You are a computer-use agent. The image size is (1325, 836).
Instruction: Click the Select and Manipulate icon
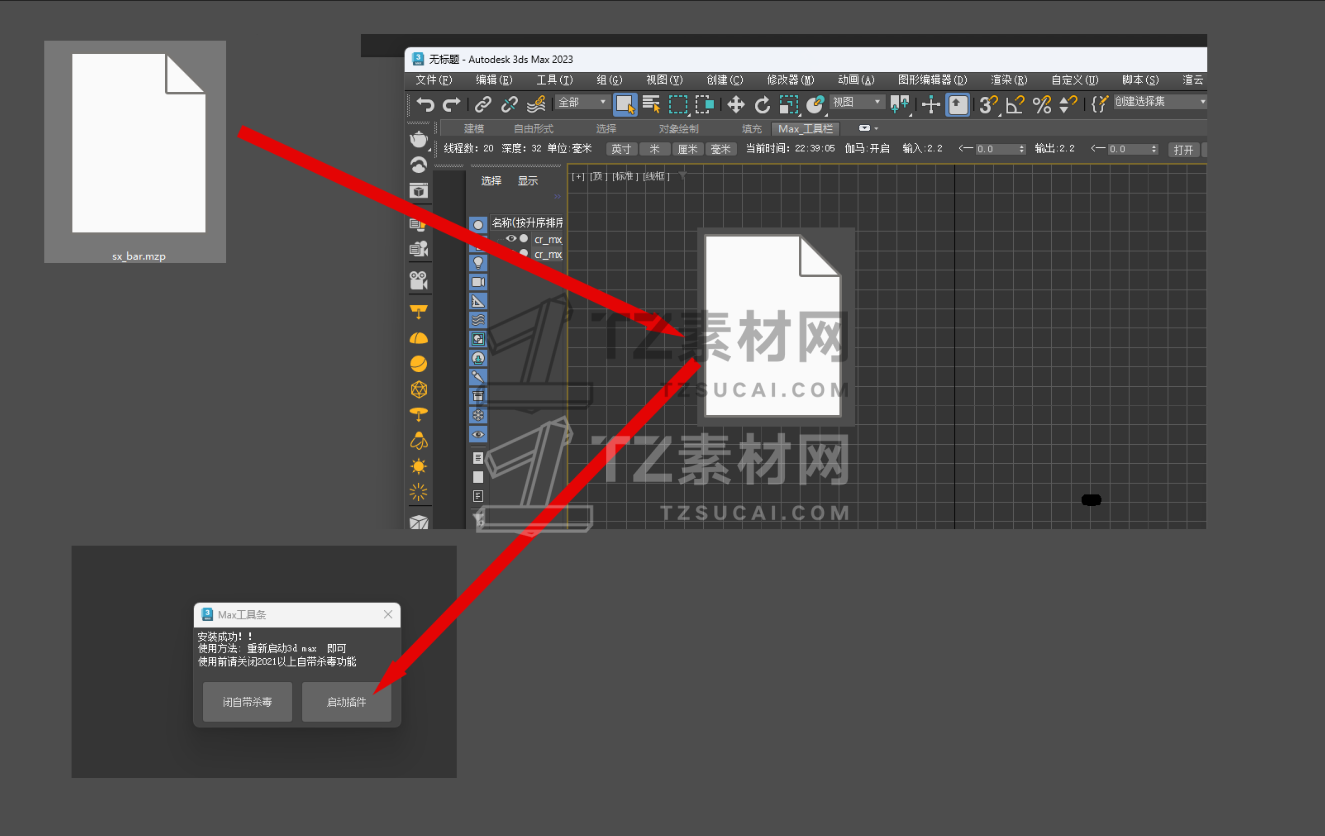click(x=931, y=104)
